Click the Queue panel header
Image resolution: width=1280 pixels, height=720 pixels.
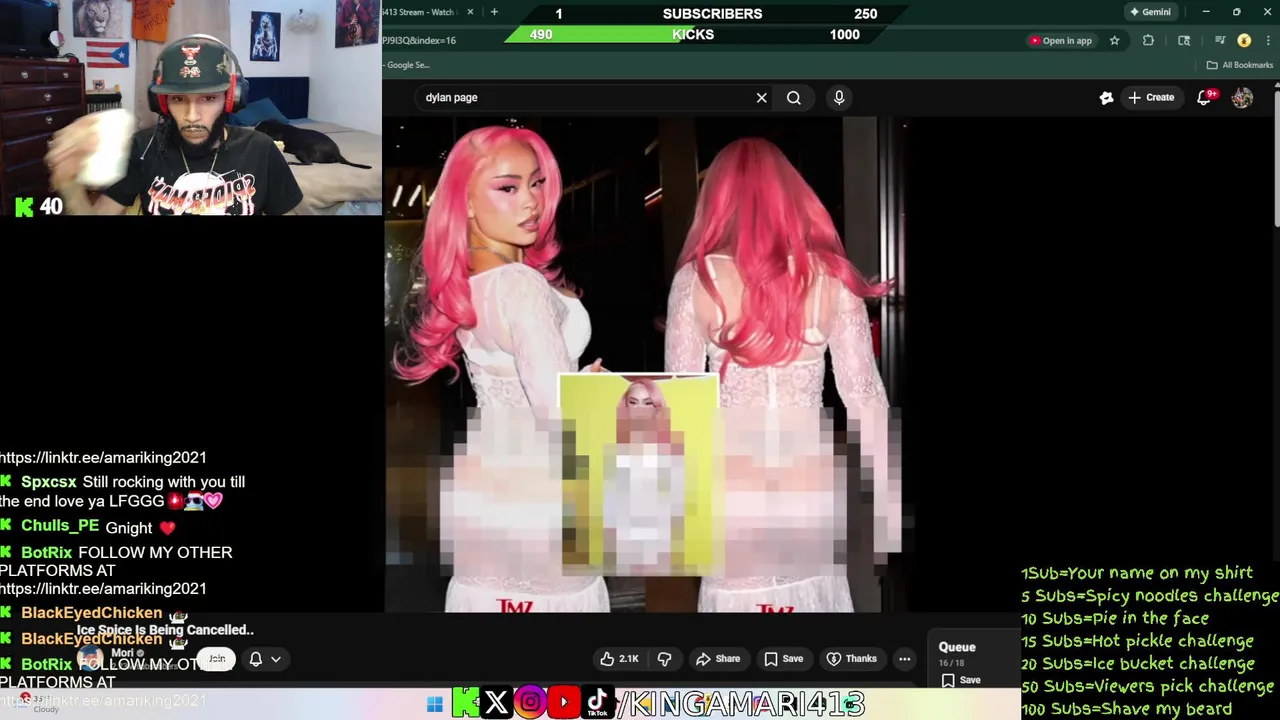pyautogui.click(x=957, y=647)
